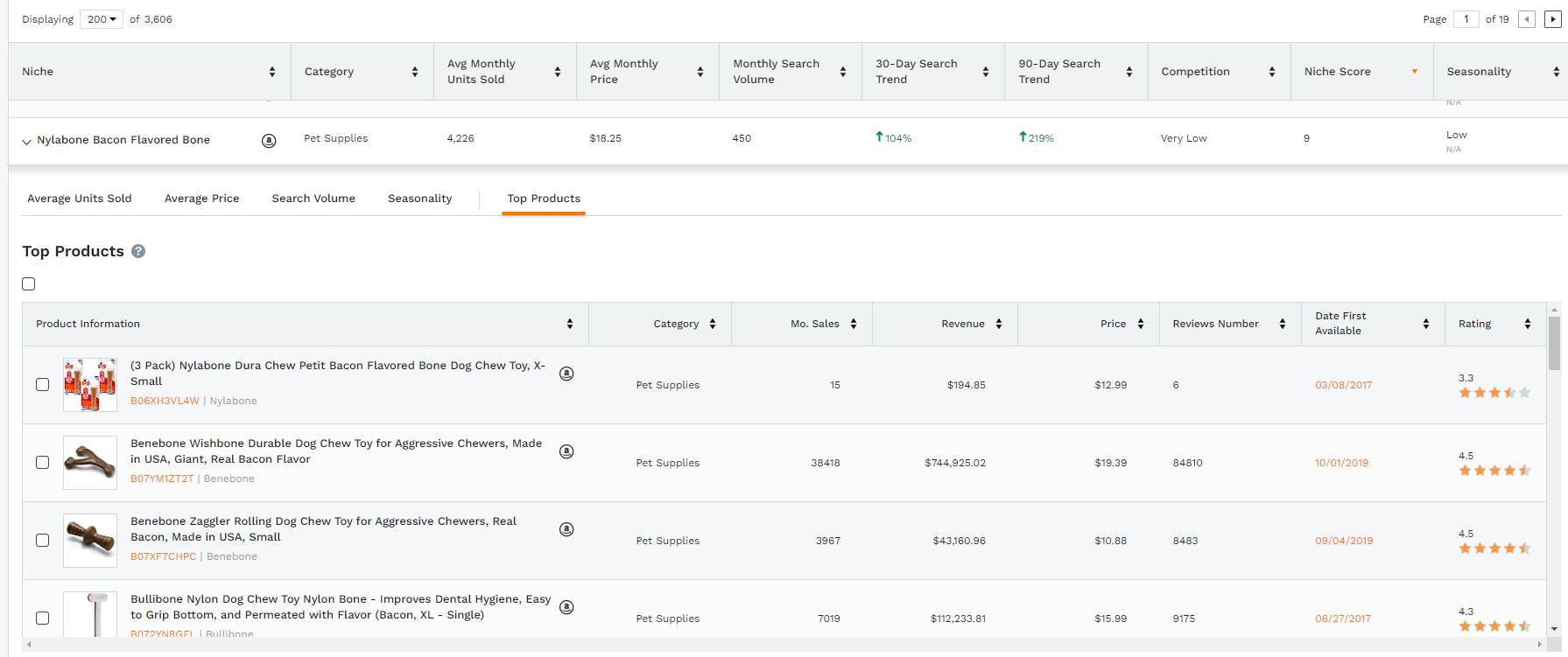Sort by Monthly Search Volume column
Screen dimensions: 1568x657
(x=843, y=72)
